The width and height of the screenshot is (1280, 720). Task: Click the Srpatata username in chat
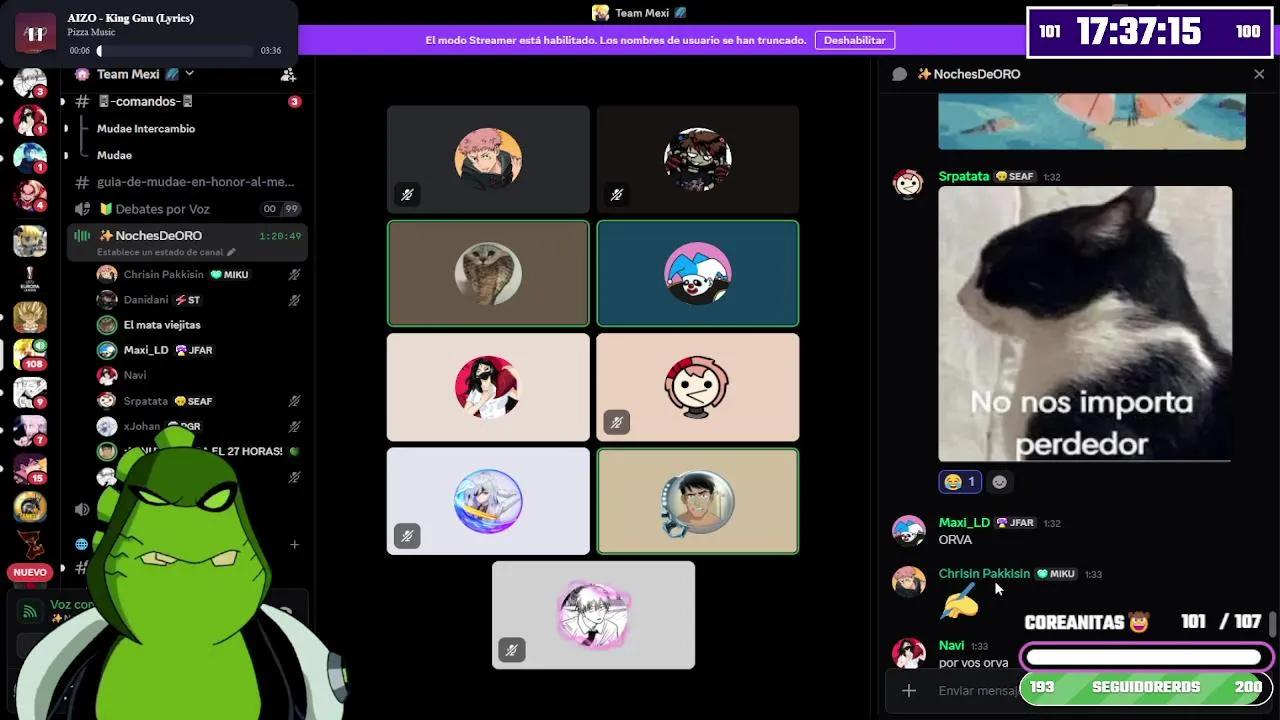pos(963,176)
